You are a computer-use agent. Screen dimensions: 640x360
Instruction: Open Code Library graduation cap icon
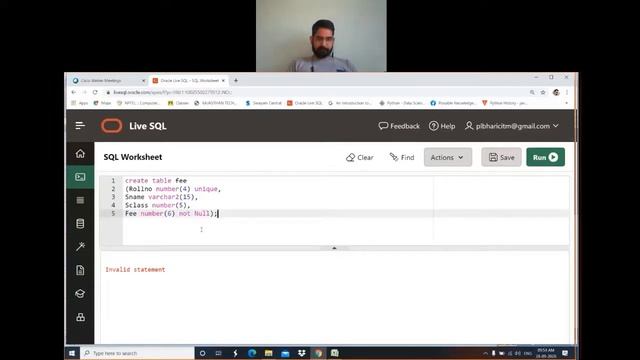(80, 293)
